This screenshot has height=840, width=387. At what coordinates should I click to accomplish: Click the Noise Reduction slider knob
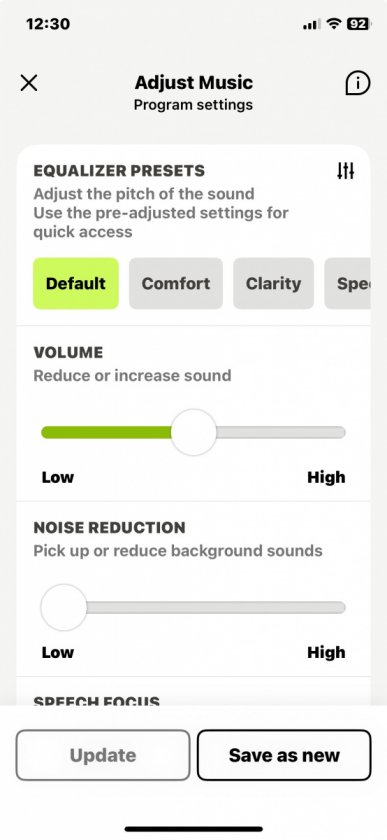point(64,608)
